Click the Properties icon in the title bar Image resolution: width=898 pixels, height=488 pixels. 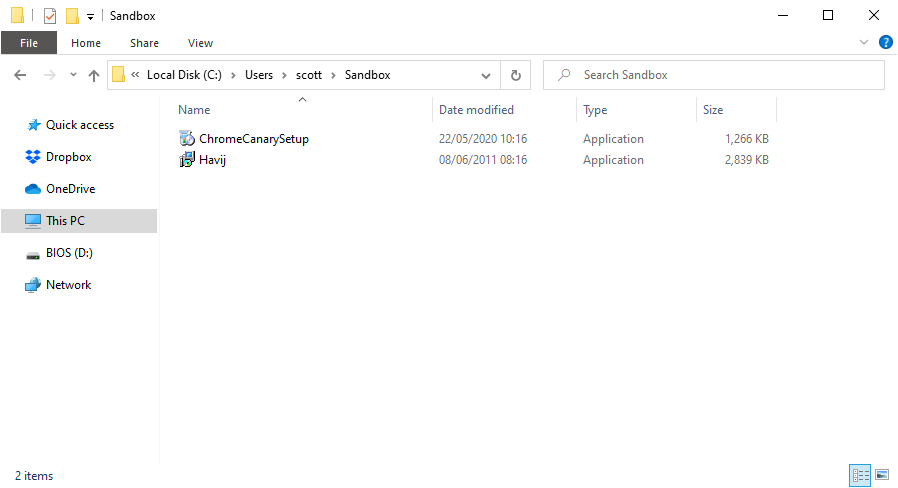(50, 16)
